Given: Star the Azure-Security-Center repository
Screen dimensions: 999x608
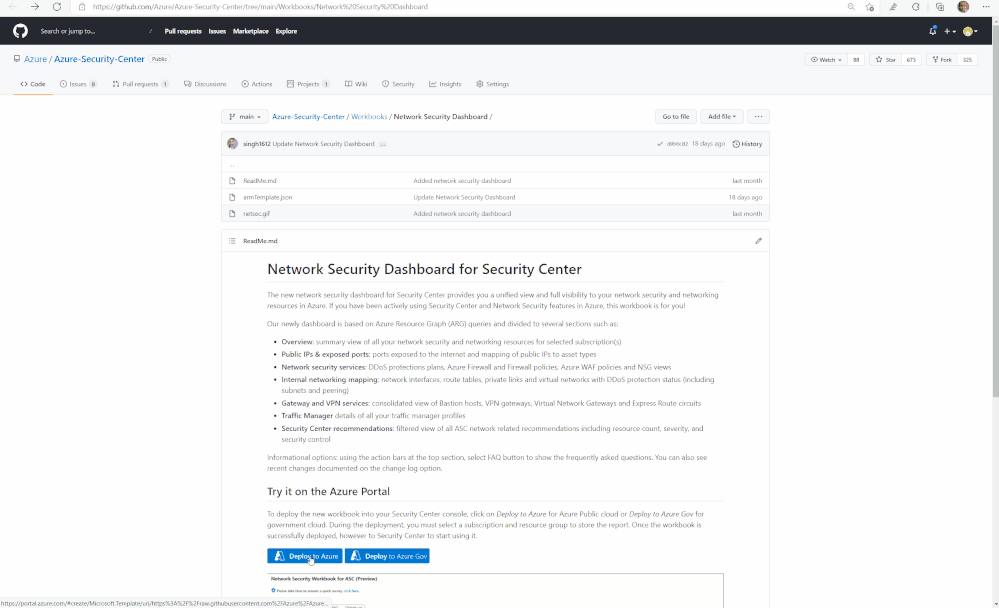Looking at the screenshot, I should [886, 59].
